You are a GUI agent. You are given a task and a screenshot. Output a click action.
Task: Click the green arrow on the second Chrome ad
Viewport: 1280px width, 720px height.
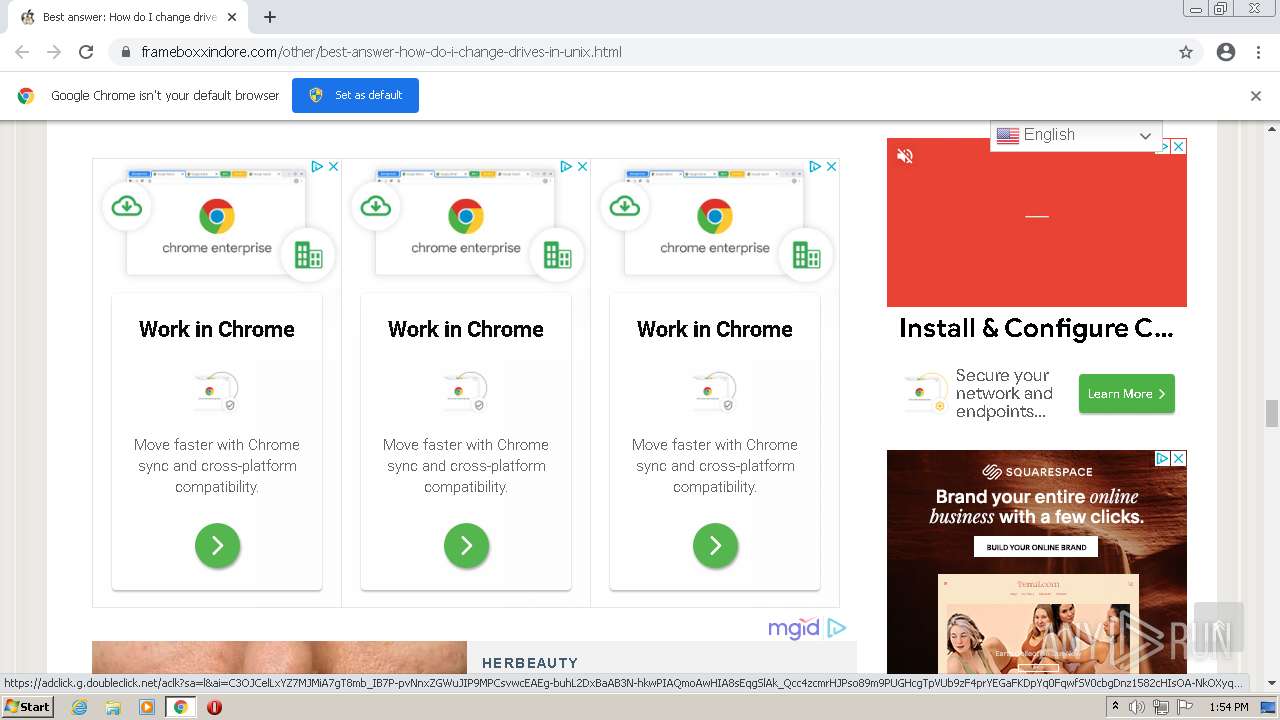pos(466,546)
